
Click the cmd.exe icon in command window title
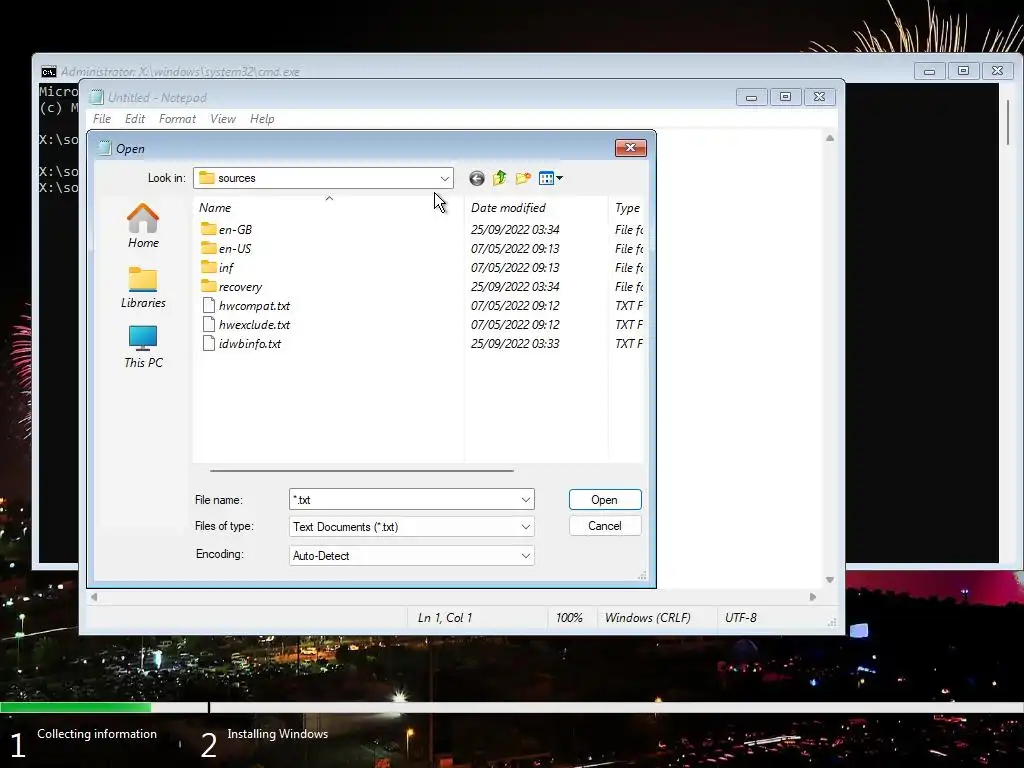(x=49, y=72)
